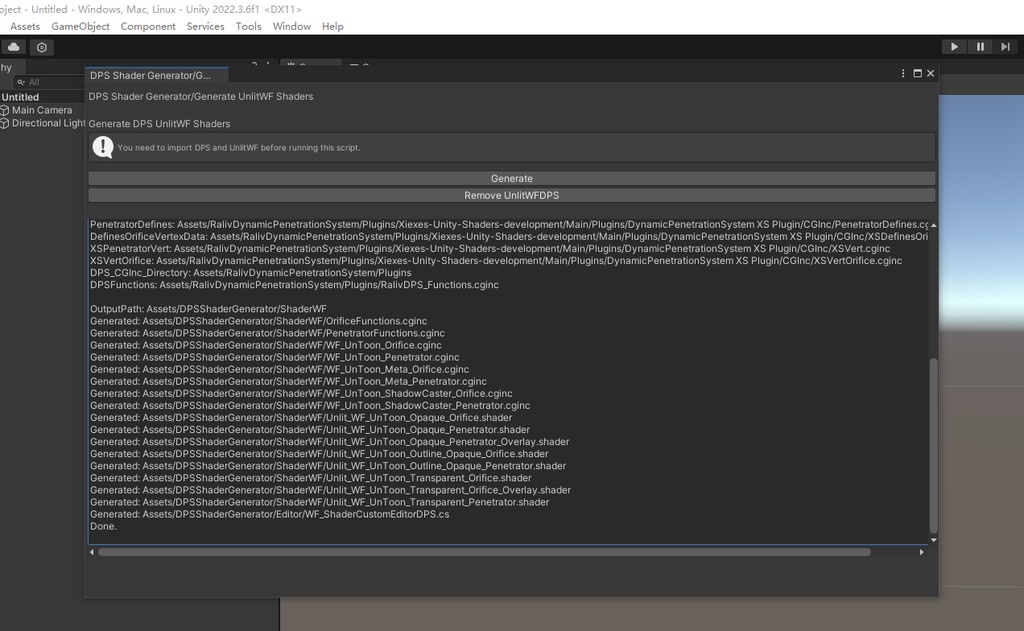Viewport: 1024px width, 631px height.
Task: Click the 'DPSFunctions:' log line
Action: pyautogui.click(x=295, y=285)
